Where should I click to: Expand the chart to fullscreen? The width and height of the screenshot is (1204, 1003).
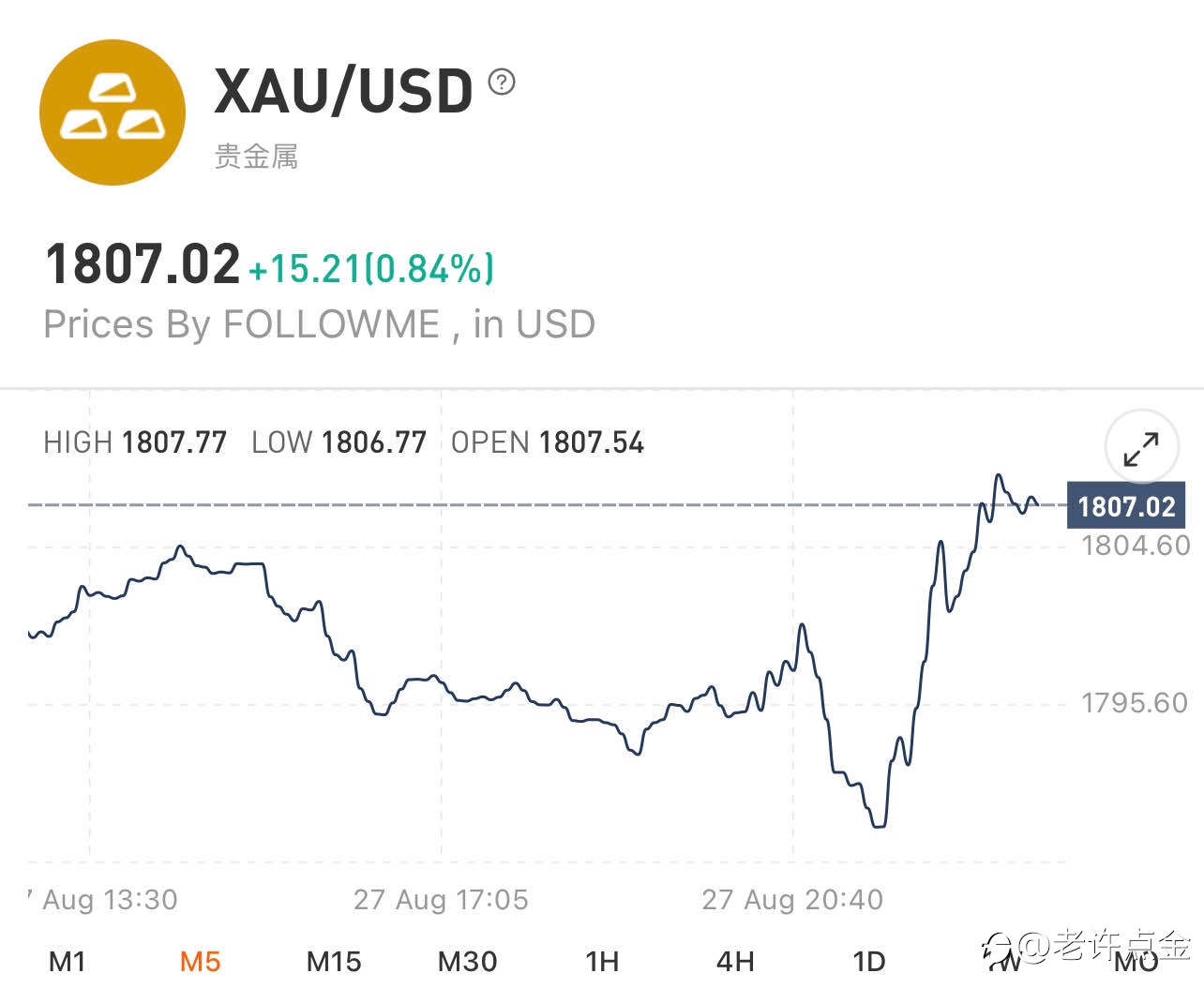click(x=1141, y=449)
